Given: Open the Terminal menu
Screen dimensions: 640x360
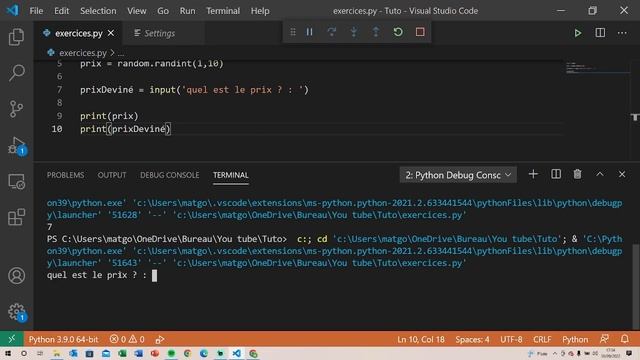Looking at the screenshot, I should coord(223,11).
